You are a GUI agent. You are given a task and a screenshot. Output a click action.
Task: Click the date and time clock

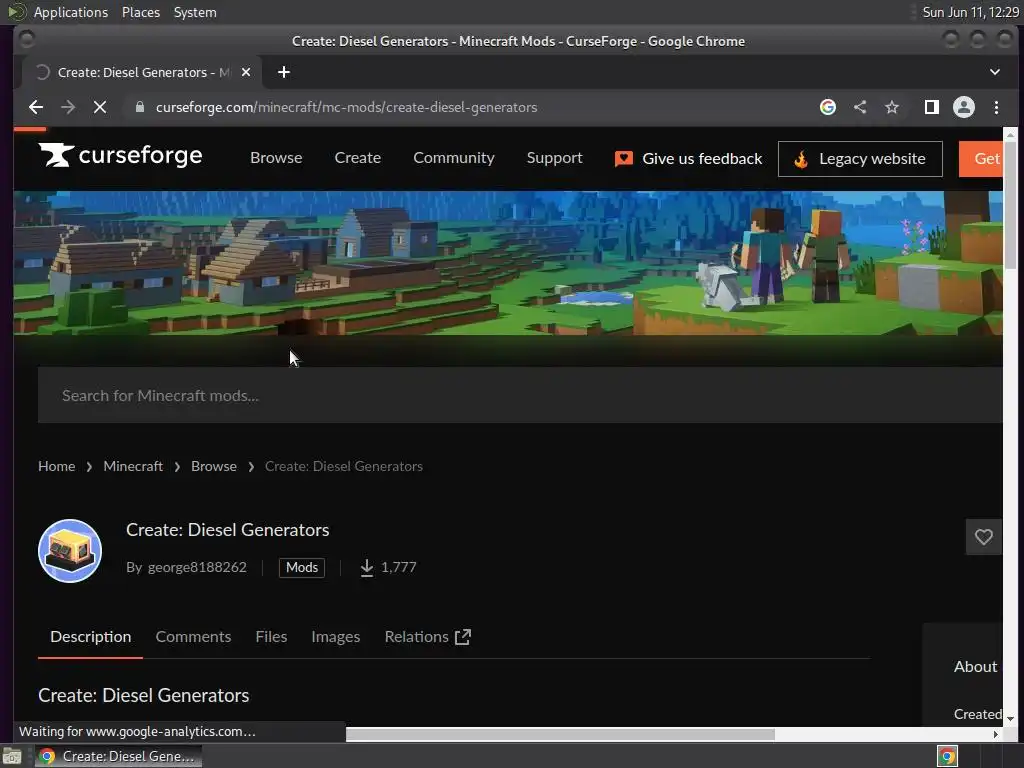click(x=970, y=12)
